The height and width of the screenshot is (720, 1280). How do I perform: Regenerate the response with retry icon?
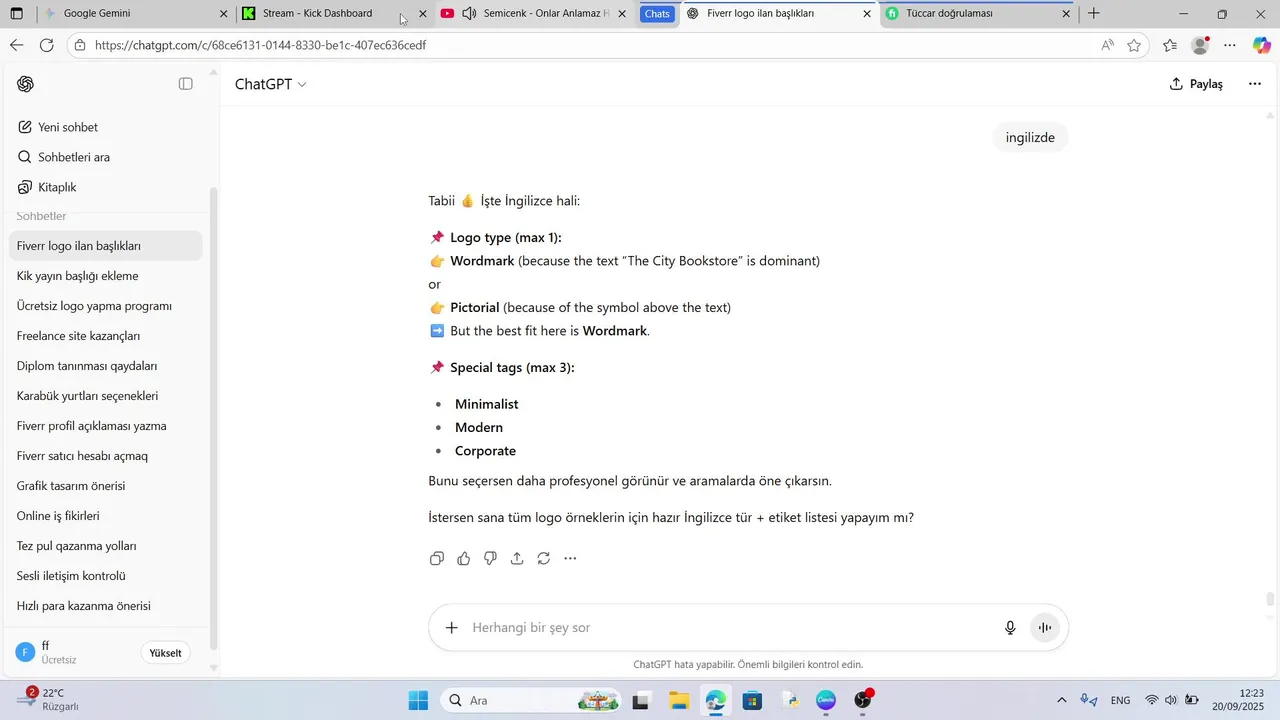[x=544, y=558]
